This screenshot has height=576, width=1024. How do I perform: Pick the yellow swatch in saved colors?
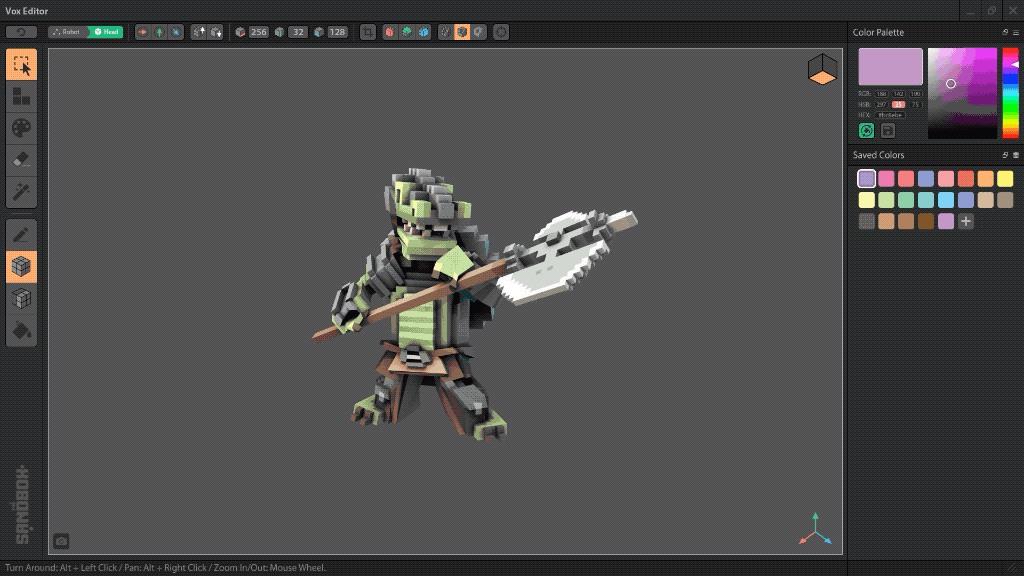click(x=1005, y=179)
